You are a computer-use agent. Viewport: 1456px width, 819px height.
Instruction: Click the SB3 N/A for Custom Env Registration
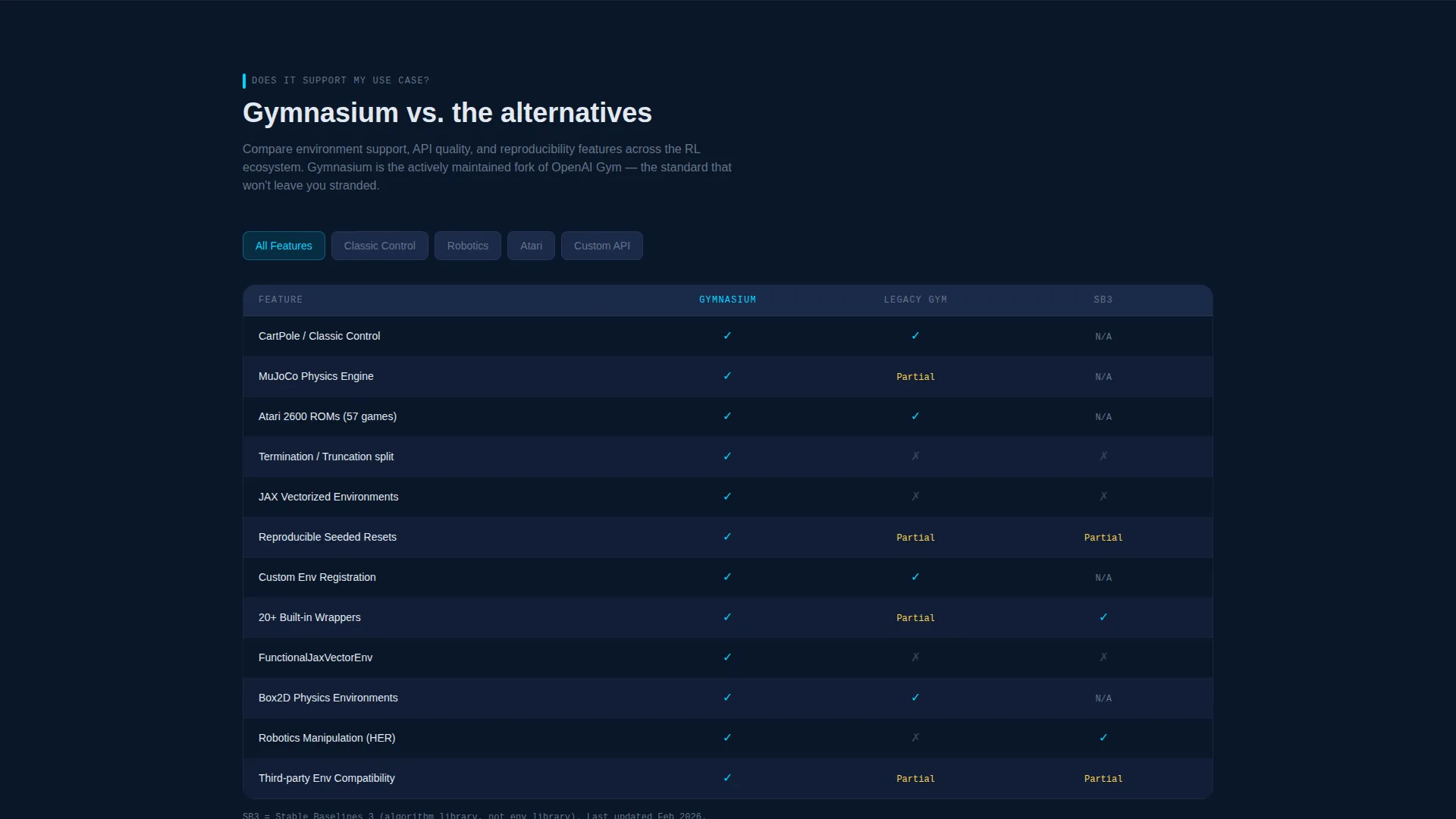[x=1103, y=578]
